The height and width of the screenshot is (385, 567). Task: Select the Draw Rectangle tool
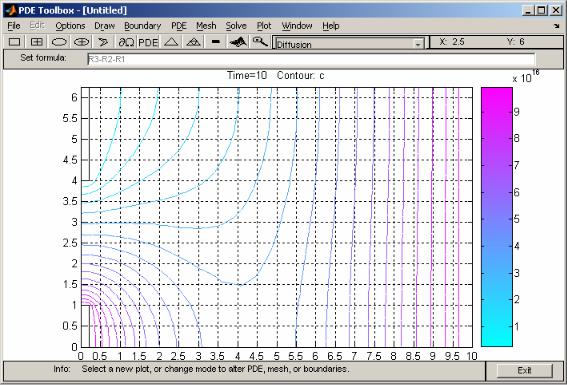[x=14, y=42]
